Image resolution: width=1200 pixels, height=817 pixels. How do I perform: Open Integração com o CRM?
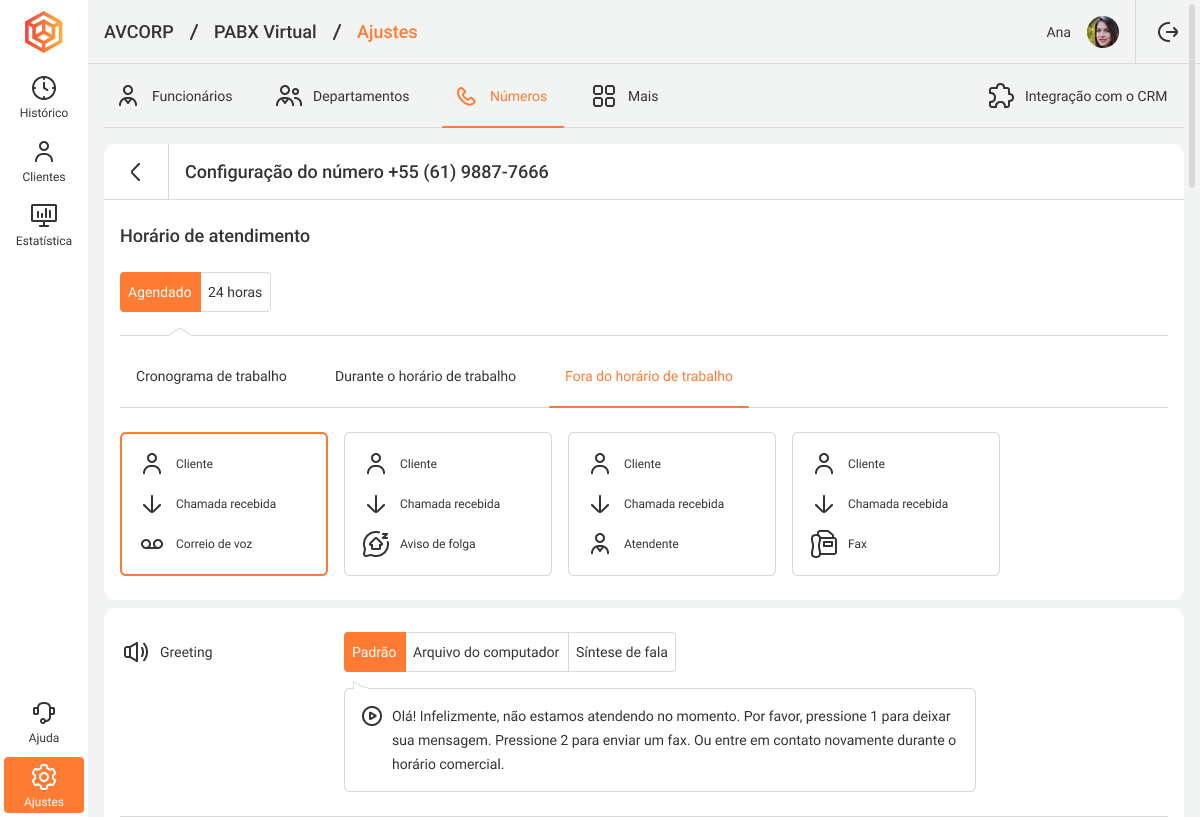click(1077, 96)
